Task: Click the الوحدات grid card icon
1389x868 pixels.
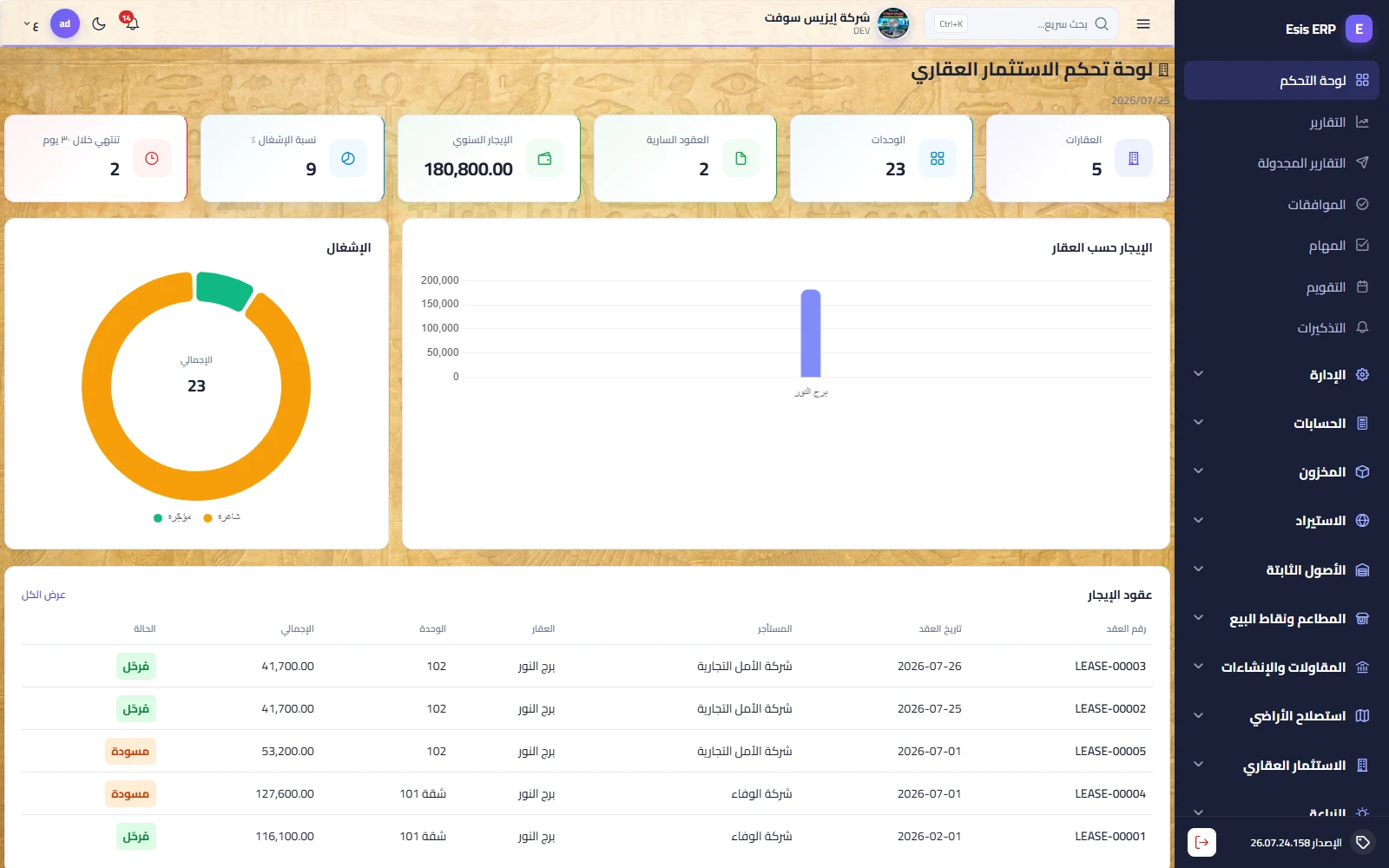Action: pos(937,158)
